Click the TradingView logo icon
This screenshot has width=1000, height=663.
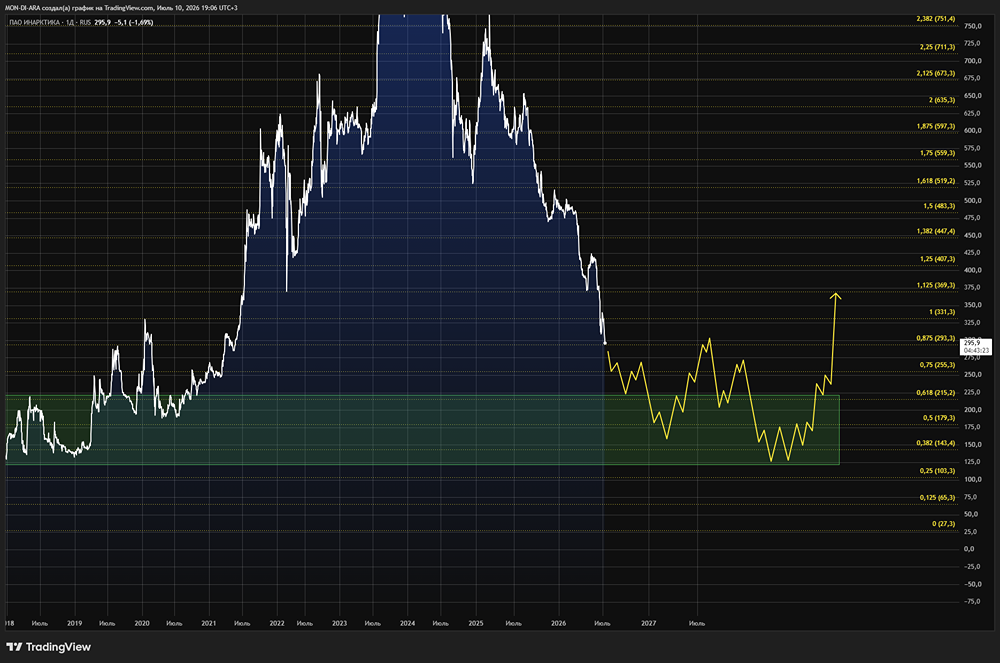tap(14, 647)
